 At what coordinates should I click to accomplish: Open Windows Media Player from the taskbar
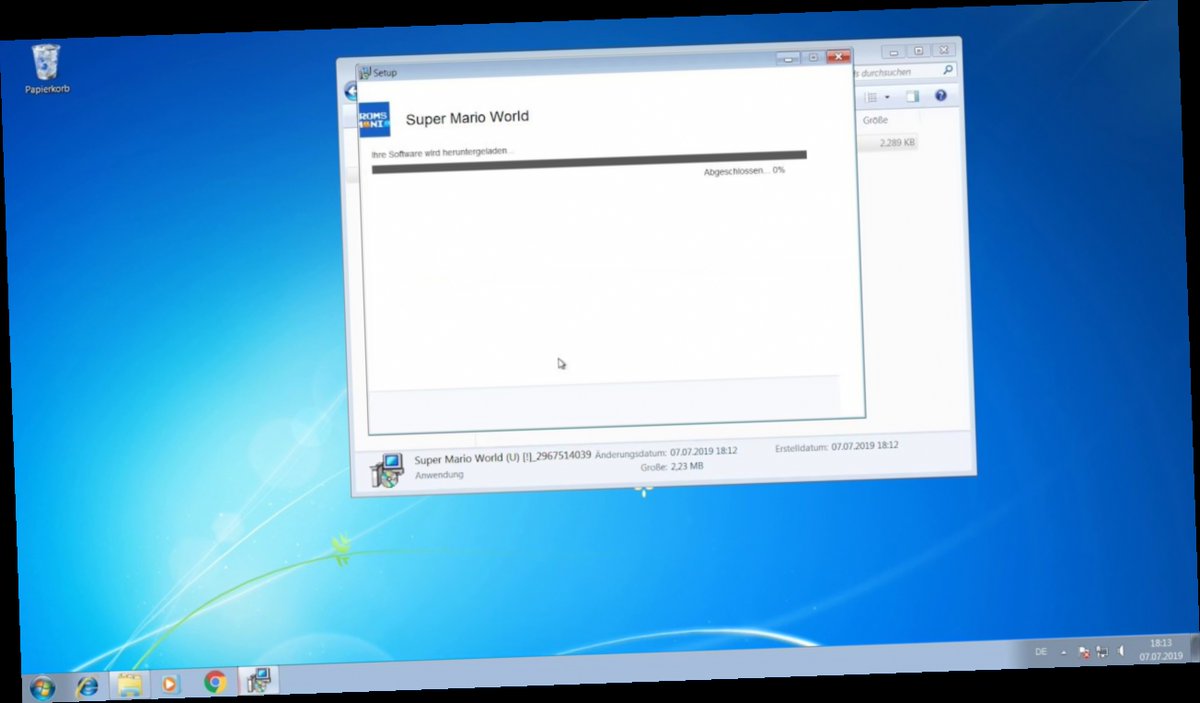170,685
